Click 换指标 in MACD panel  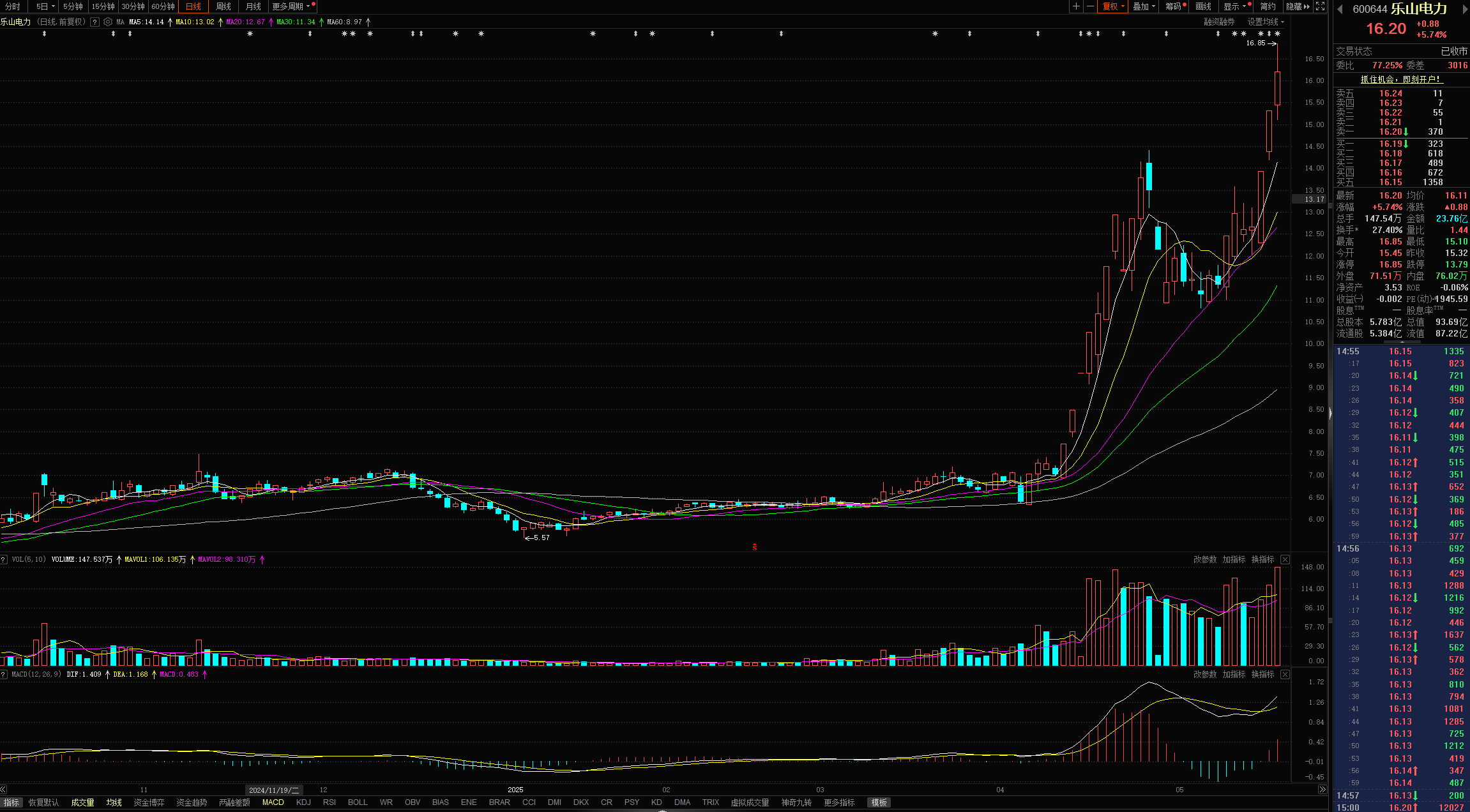1262,674
